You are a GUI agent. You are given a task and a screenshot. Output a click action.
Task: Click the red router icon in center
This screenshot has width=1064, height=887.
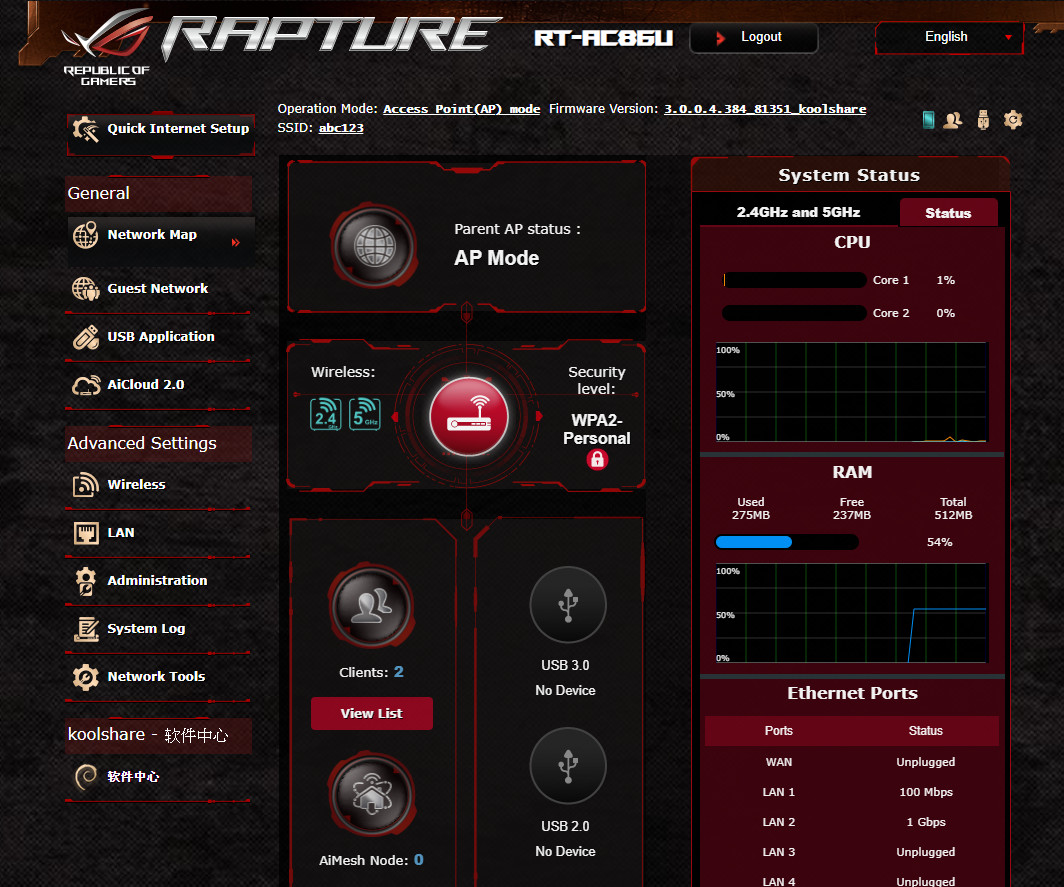point(468,416)
